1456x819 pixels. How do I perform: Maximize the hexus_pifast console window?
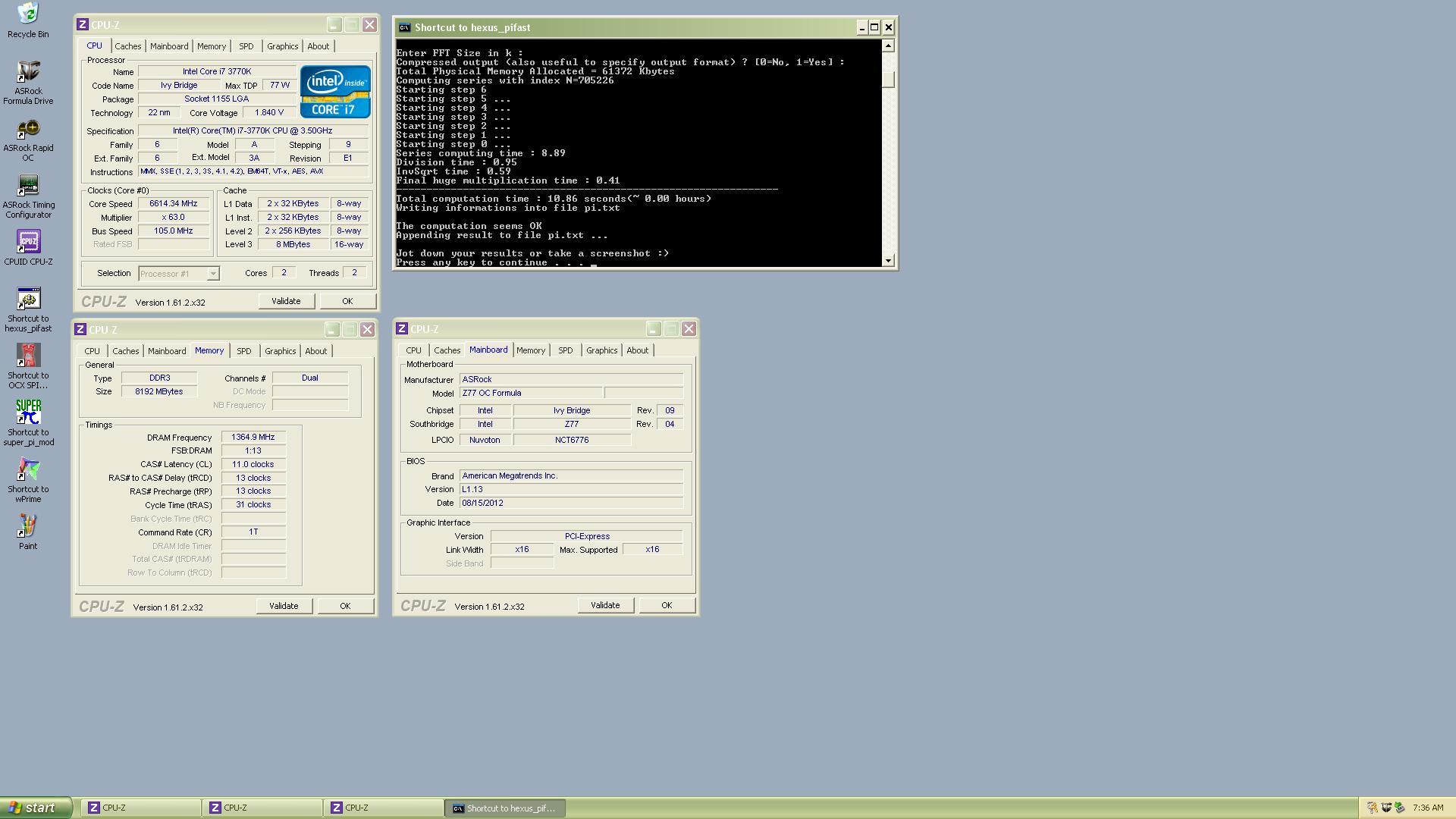[x=874, y=27]
